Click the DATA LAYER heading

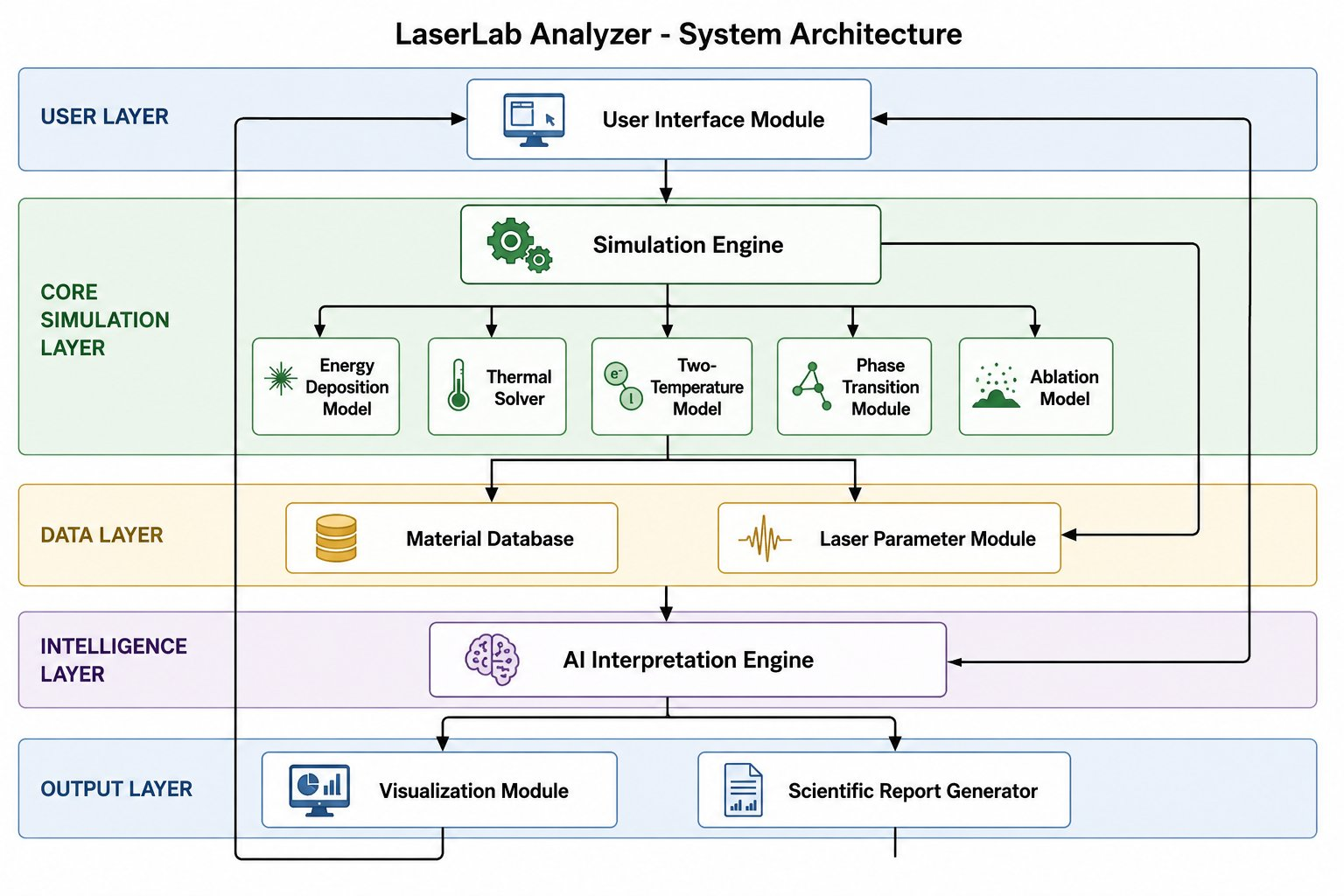[x=101, y=535]
